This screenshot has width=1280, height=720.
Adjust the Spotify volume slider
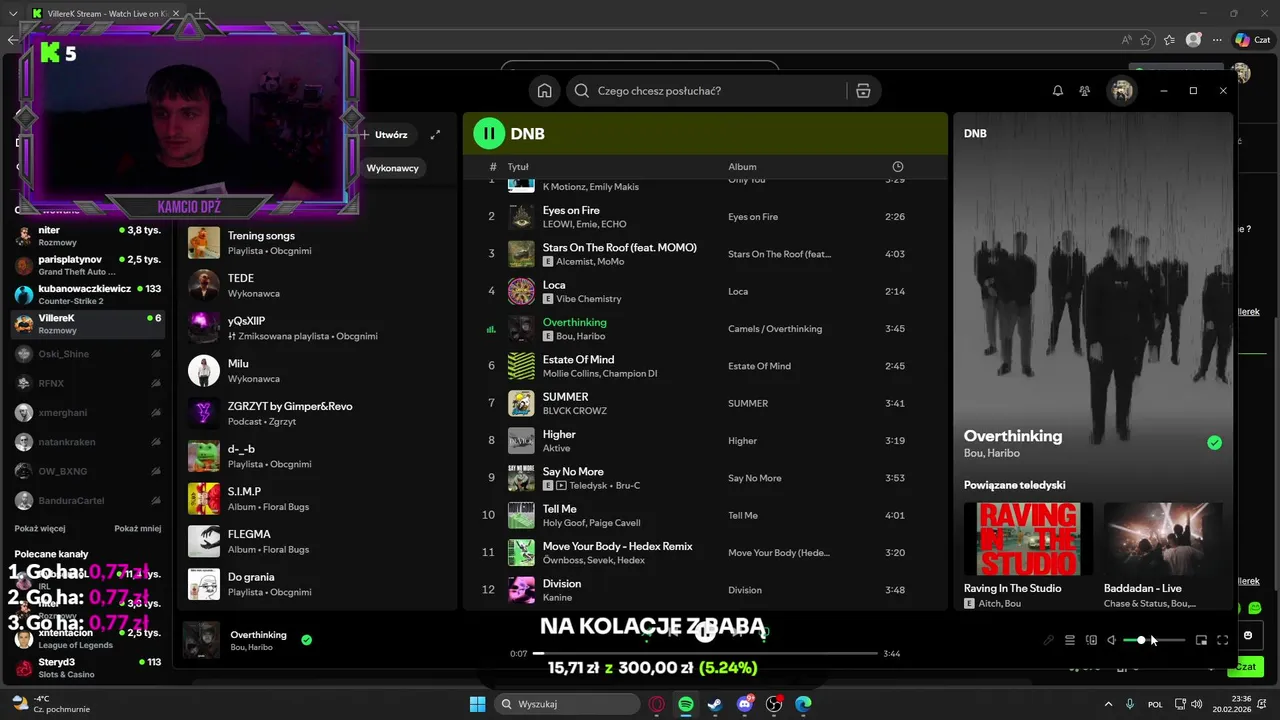coord(1154,640)
